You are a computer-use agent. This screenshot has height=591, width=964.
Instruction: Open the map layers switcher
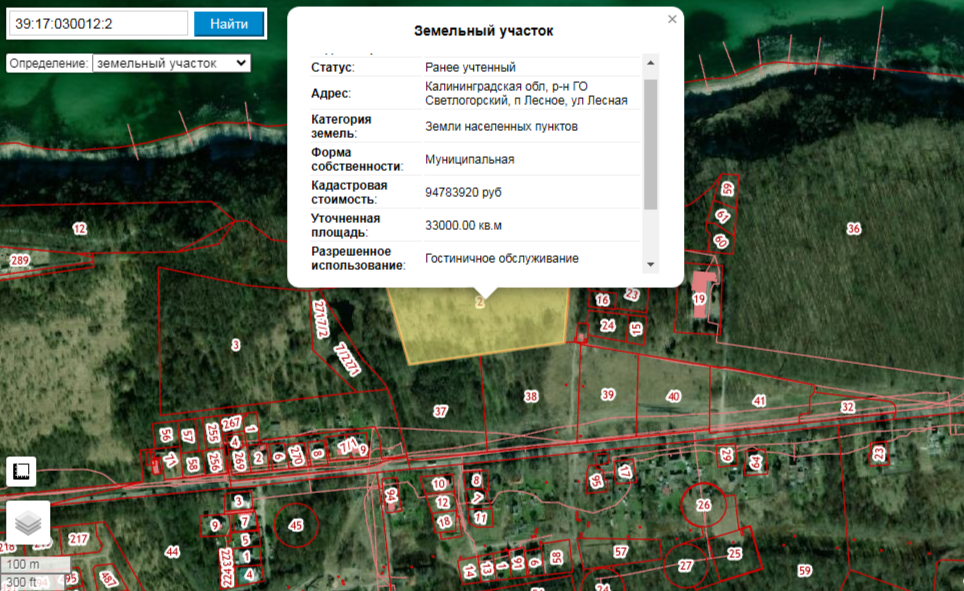pyautogui.click(x=28, y=523)
